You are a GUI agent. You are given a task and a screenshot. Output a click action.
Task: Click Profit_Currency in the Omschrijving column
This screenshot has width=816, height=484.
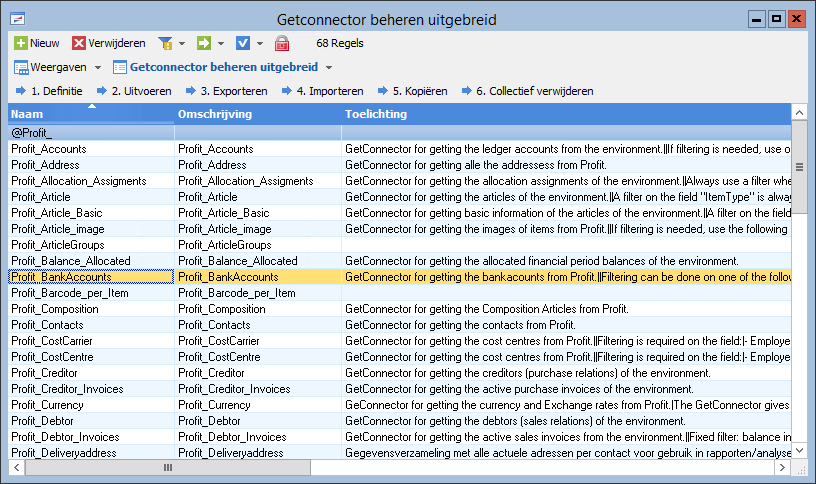tap(214, 405)
